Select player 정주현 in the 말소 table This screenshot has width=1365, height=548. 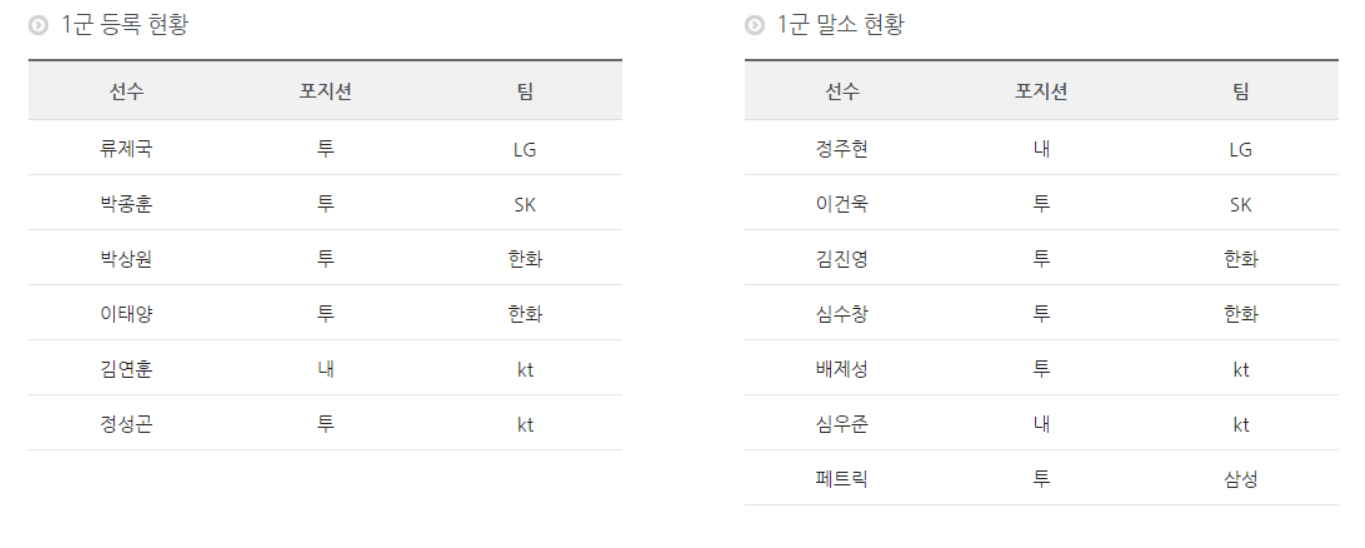pos(842,149)
